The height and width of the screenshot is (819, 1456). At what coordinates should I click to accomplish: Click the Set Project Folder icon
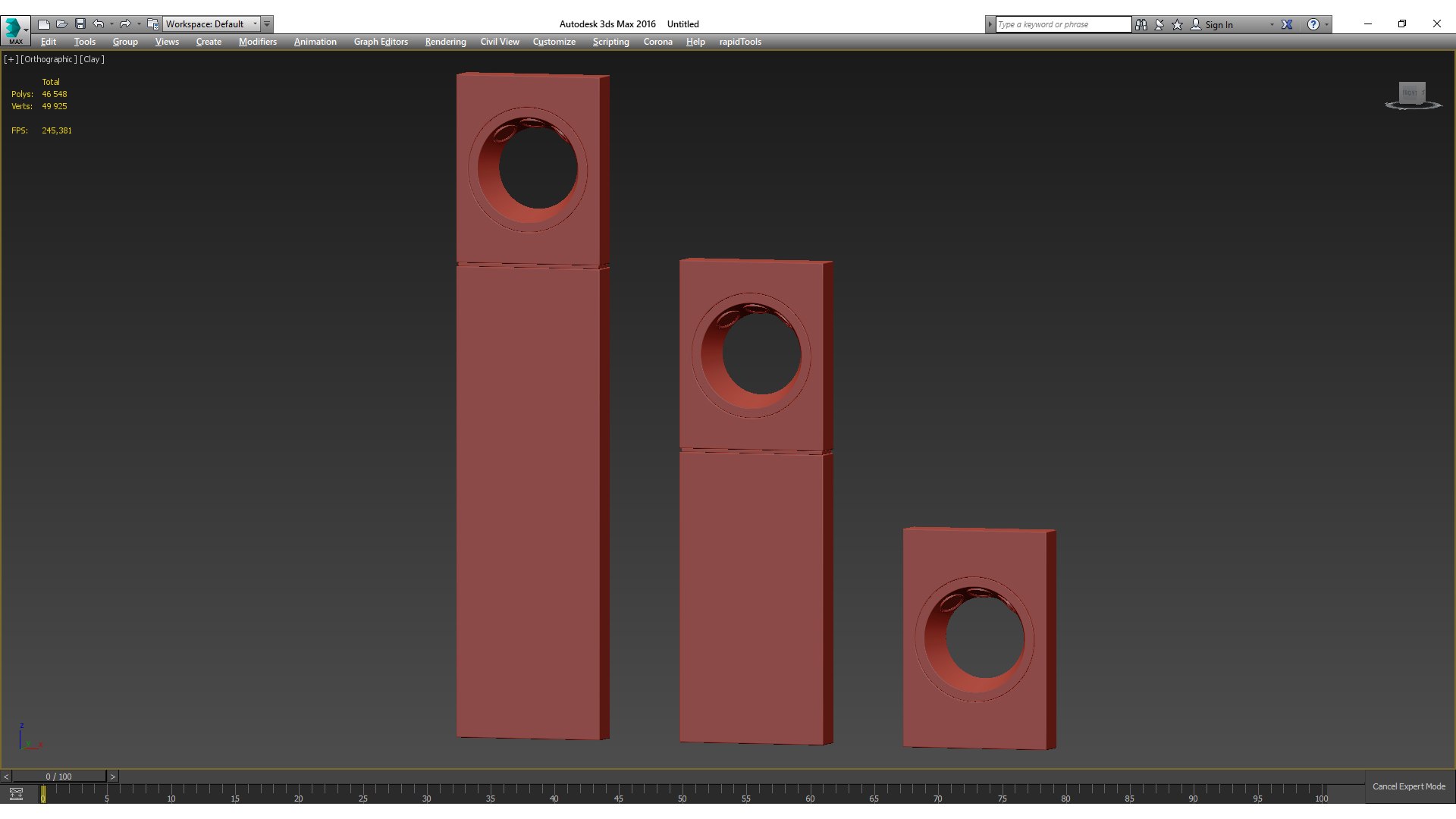[x=153, y=24]
